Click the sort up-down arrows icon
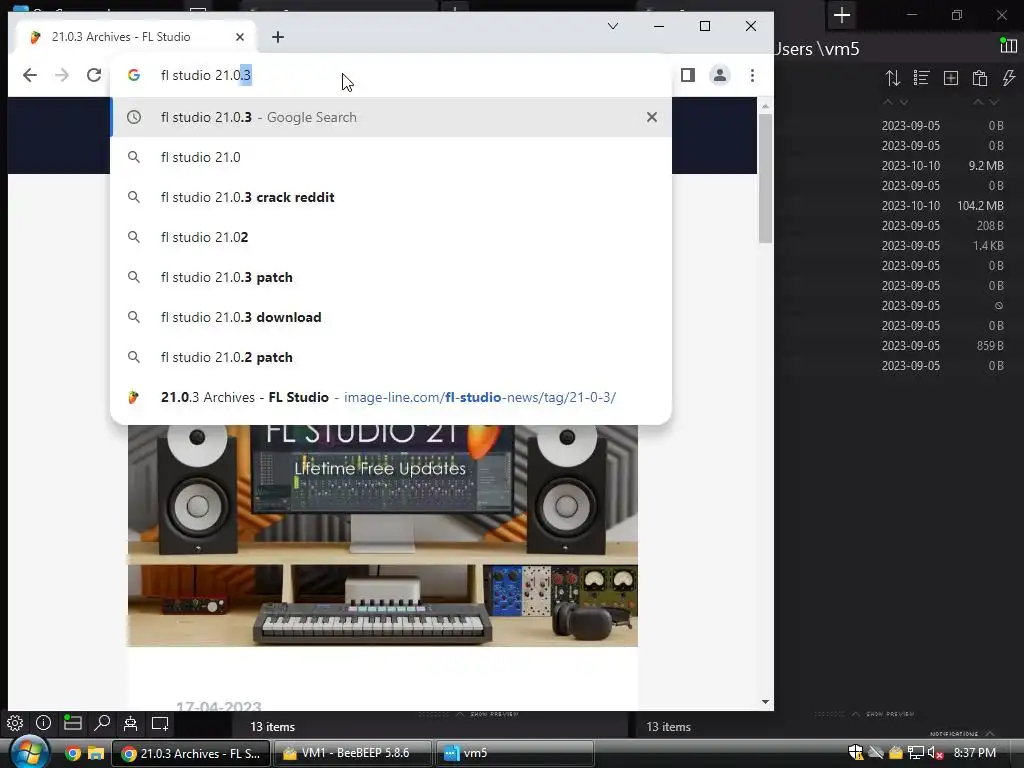This screenshot has width=1024, height=768. tap(893, 78)
